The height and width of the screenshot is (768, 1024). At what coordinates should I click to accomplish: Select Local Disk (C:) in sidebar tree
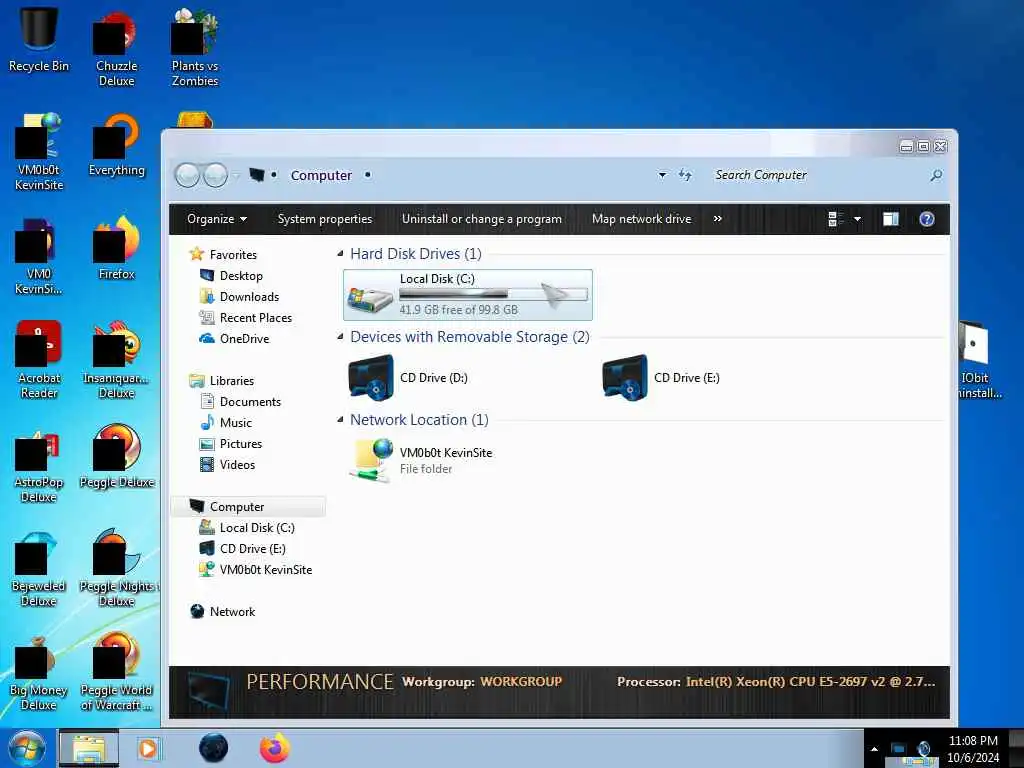(248, 528)
